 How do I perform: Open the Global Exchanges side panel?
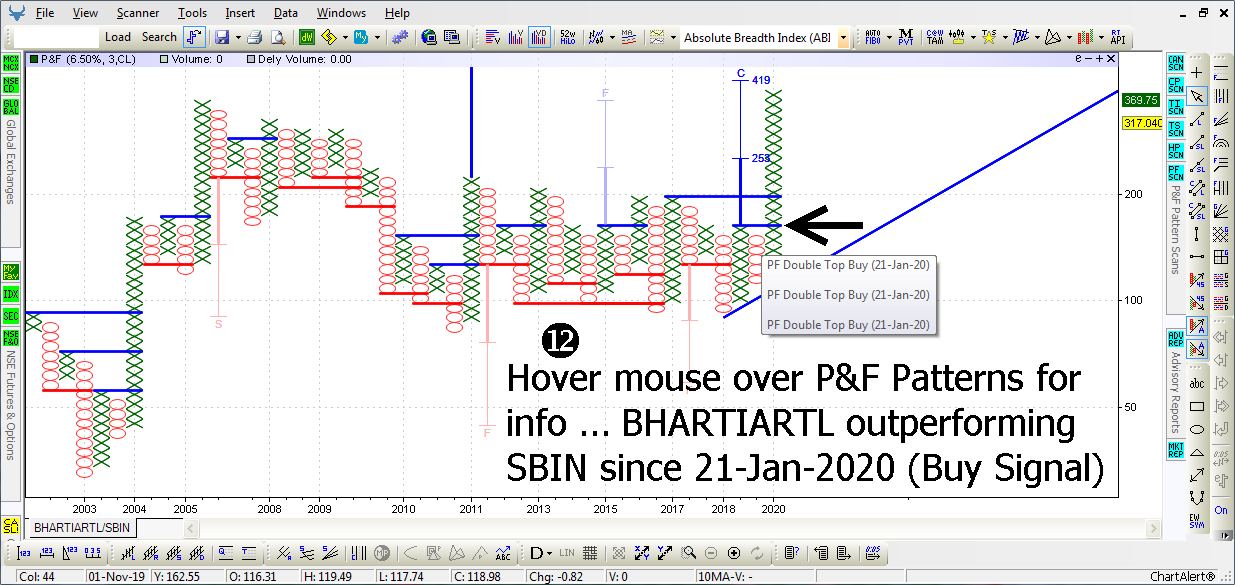pos(11,162)
